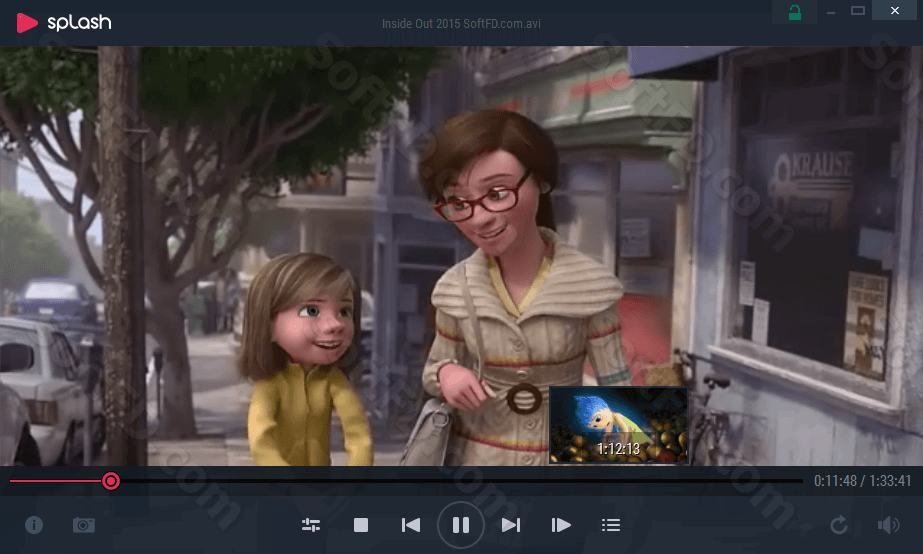923x554 pixels.
Task: Click the file title Inside Out 2015 SoftFD.com.avi
Action: tap(461, 24)
